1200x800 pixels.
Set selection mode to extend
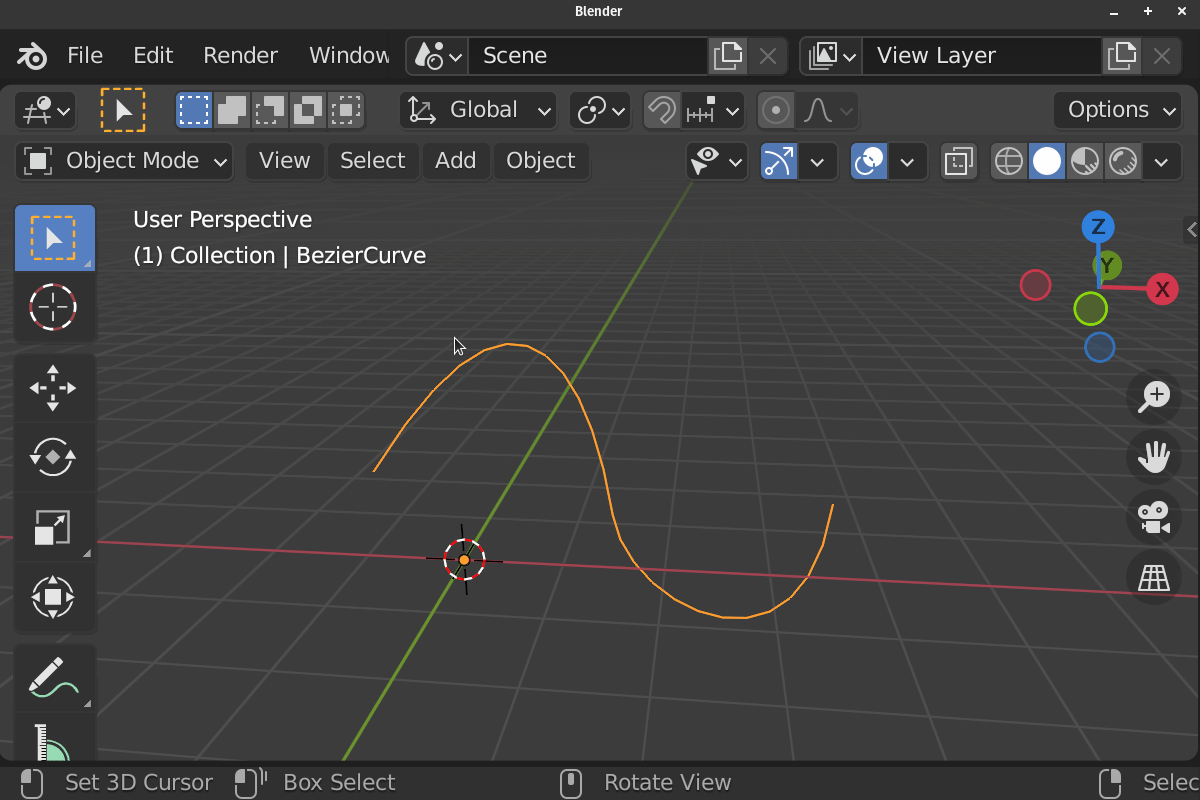tap(232, 110)
